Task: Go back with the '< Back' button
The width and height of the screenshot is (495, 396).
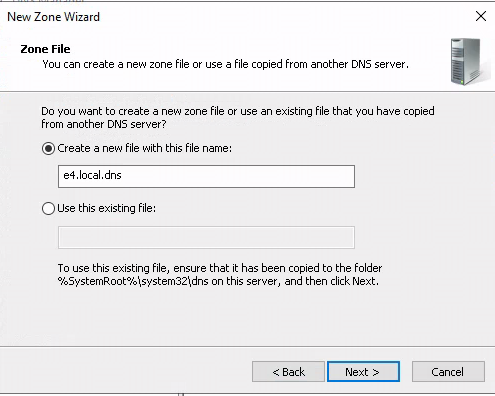Action: [288, 372]
